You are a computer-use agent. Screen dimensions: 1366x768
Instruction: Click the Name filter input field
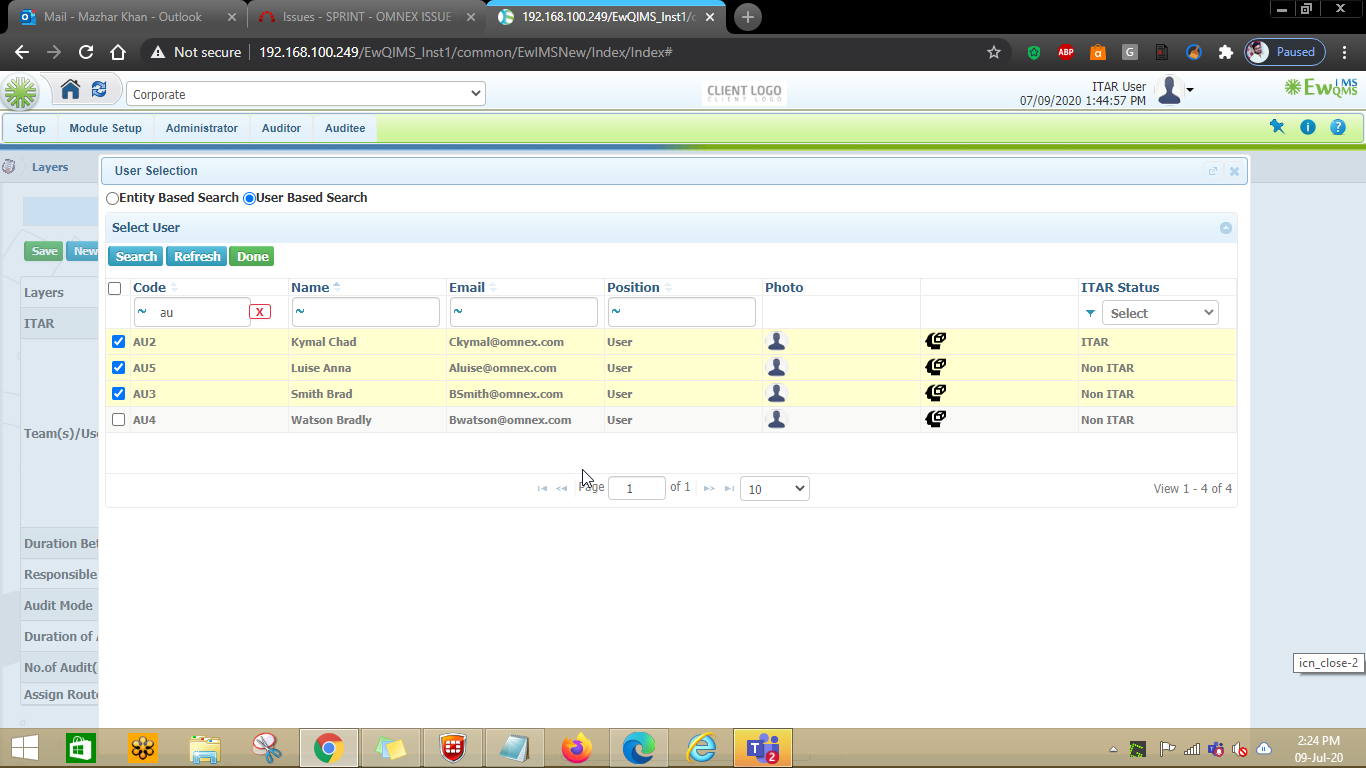pos(365,312)
